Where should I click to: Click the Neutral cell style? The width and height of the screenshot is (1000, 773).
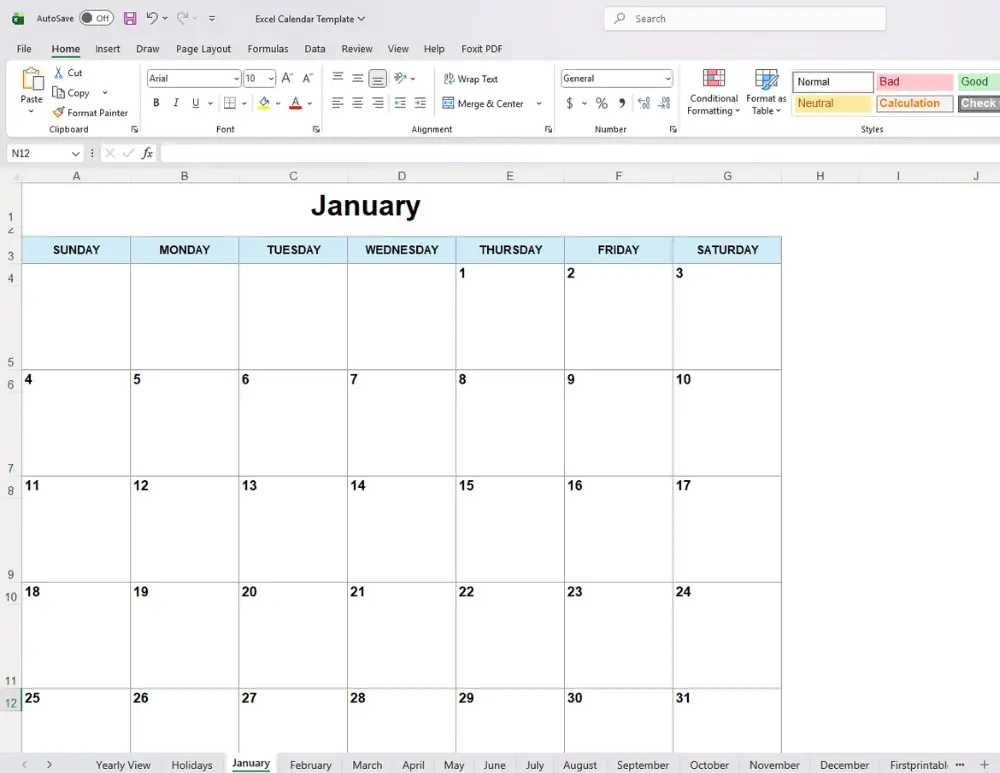click(x=831, y=103)
